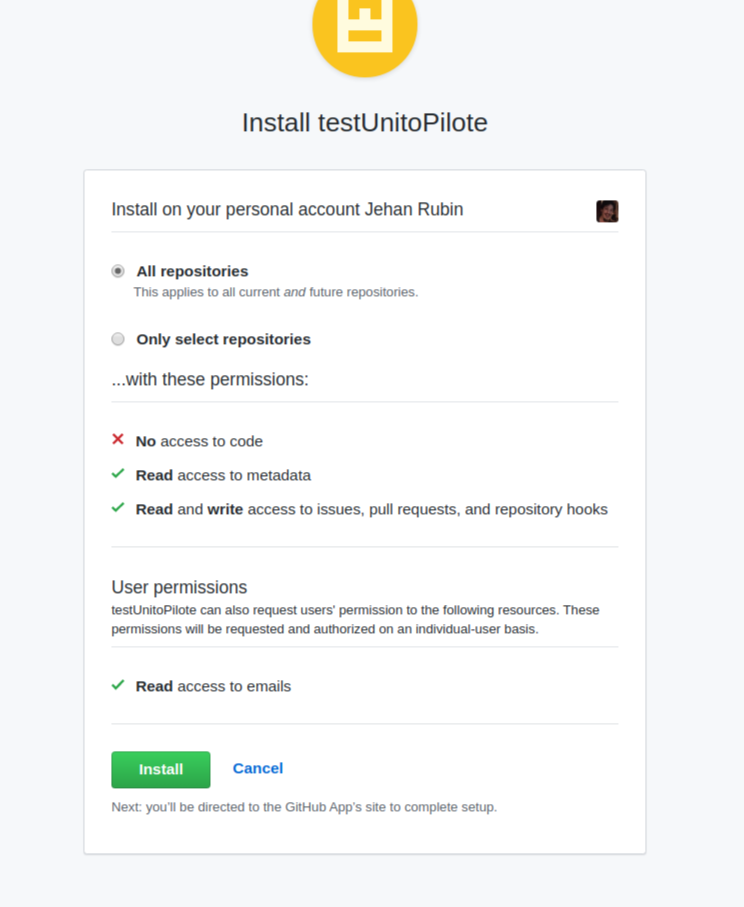Select the All repositories radio button
This screenshot has height=907, width=744.
click(118, 271)
